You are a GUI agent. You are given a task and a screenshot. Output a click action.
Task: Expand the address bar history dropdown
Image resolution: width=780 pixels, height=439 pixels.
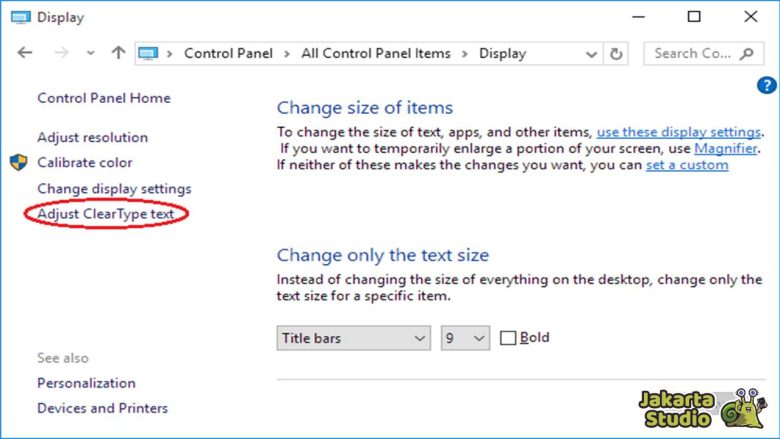point(591,54)
